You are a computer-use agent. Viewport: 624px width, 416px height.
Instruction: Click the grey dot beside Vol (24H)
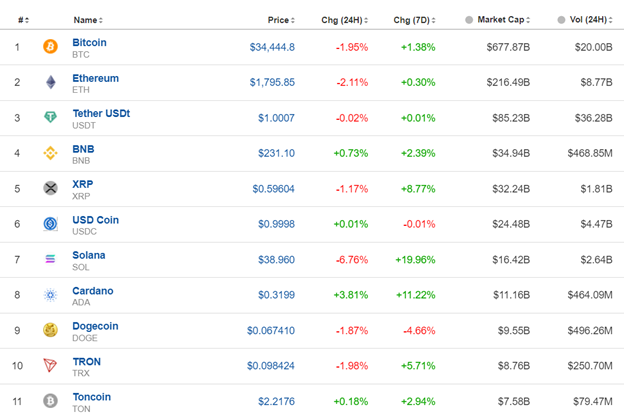561,20
